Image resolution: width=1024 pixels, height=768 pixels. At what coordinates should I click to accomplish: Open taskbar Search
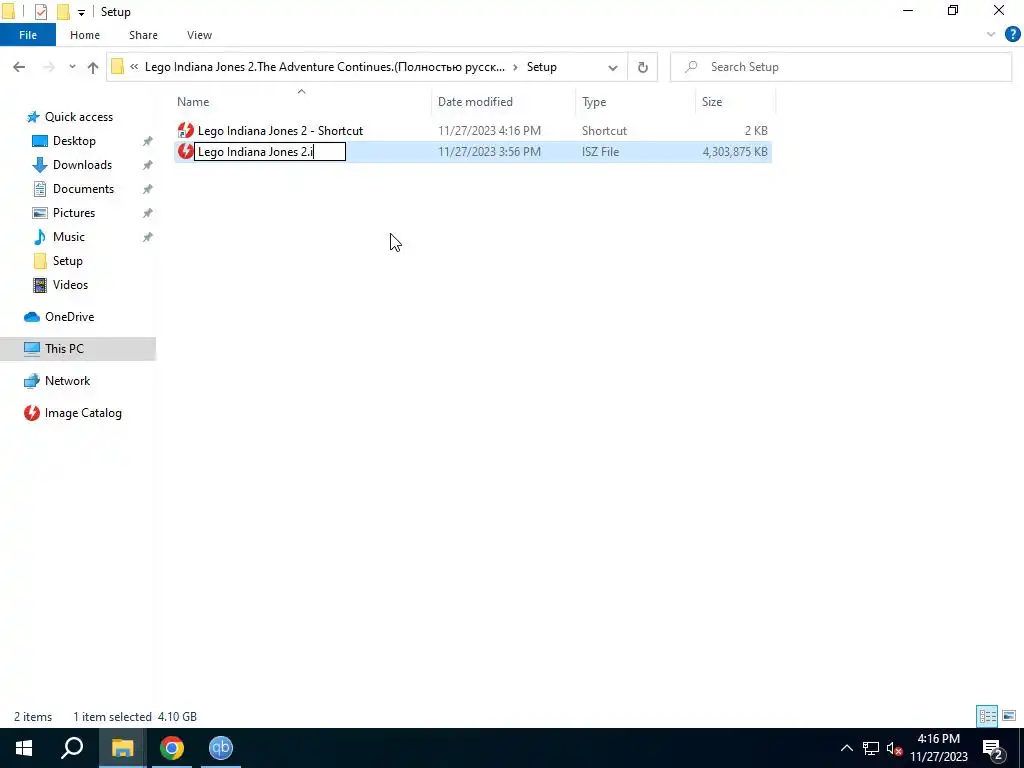click(x=72, y=748)
